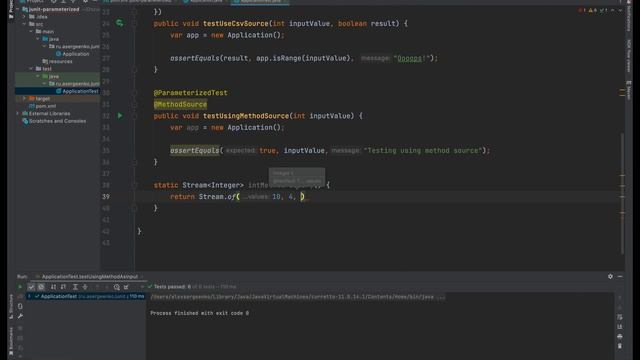Open Bookmarks tool window

(x=11, y=341)
